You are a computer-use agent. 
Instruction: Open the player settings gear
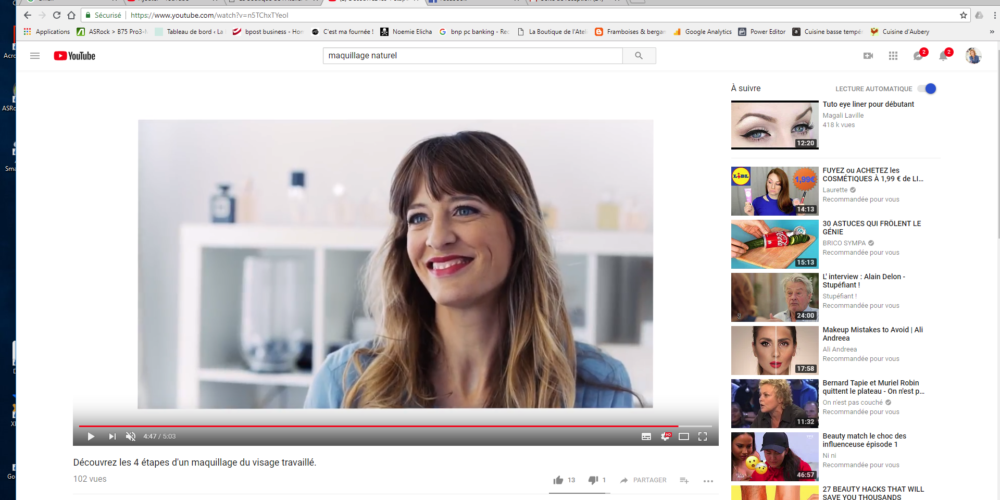point(665,437)
